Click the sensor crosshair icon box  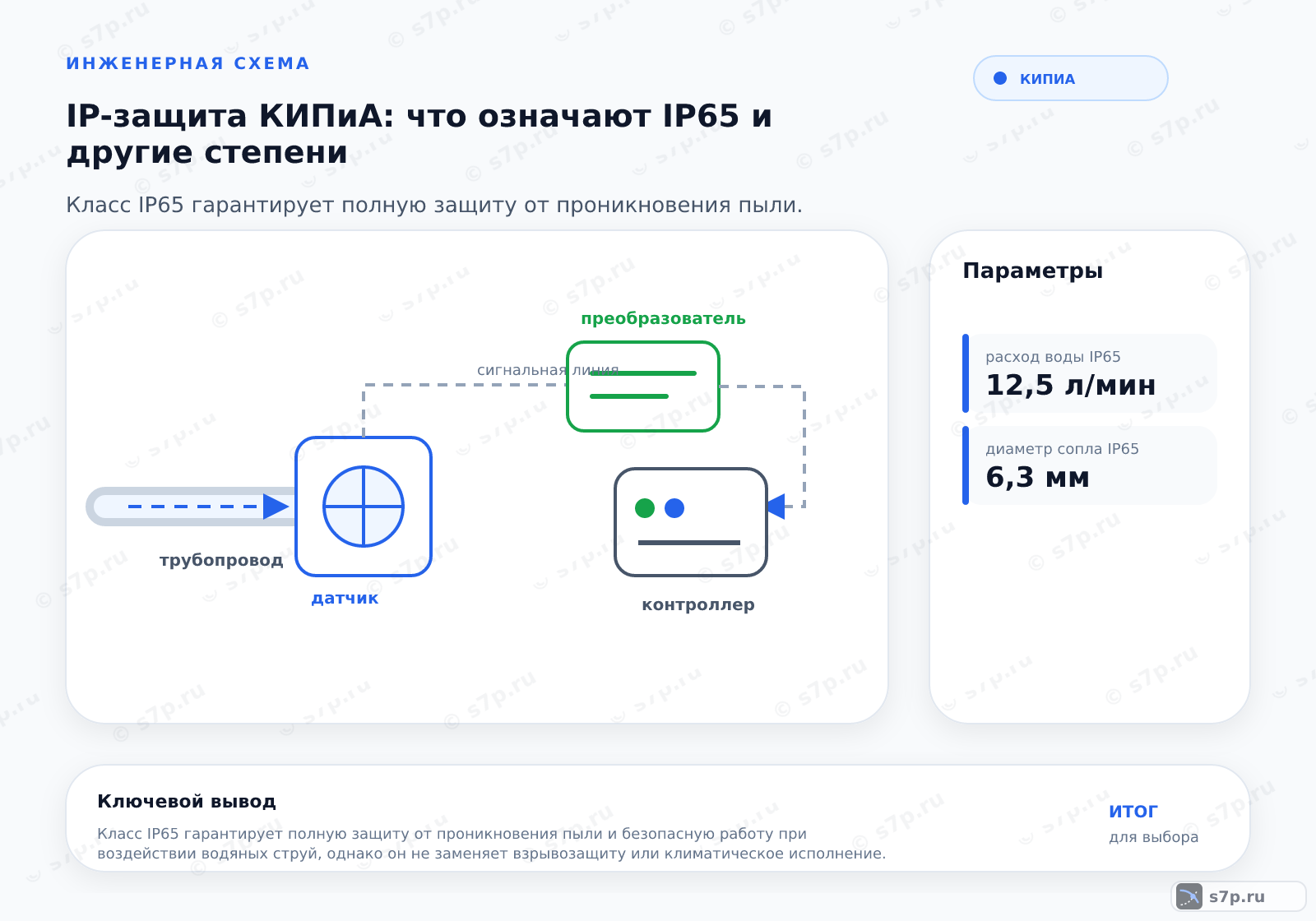coord(364,507)
